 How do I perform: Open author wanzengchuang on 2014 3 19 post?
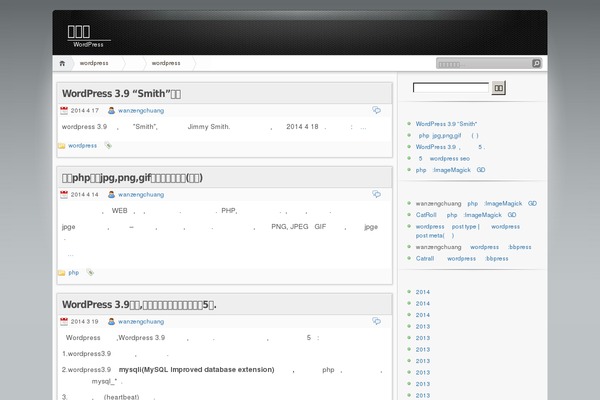coord(141,322)
